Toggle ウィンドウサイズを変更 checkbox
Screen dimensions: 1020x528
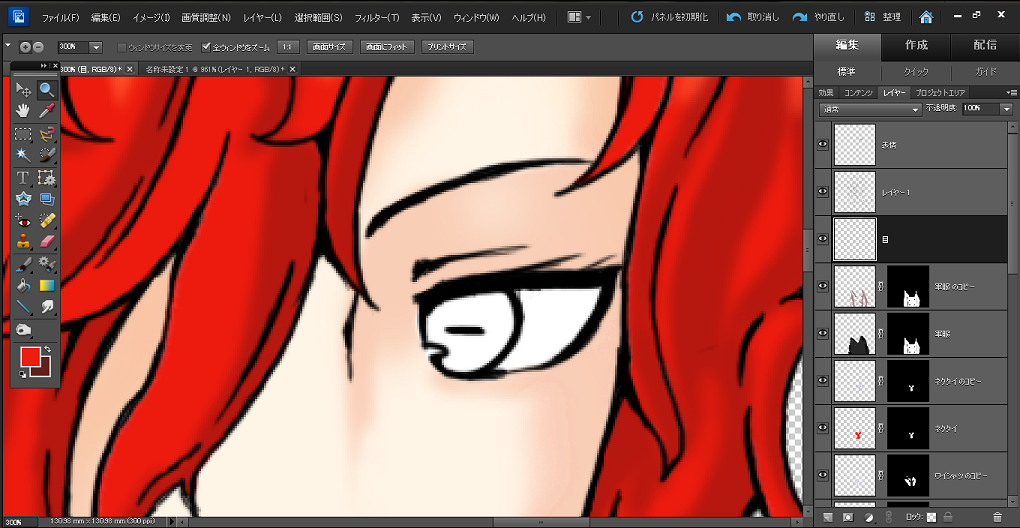pos(122,47)
